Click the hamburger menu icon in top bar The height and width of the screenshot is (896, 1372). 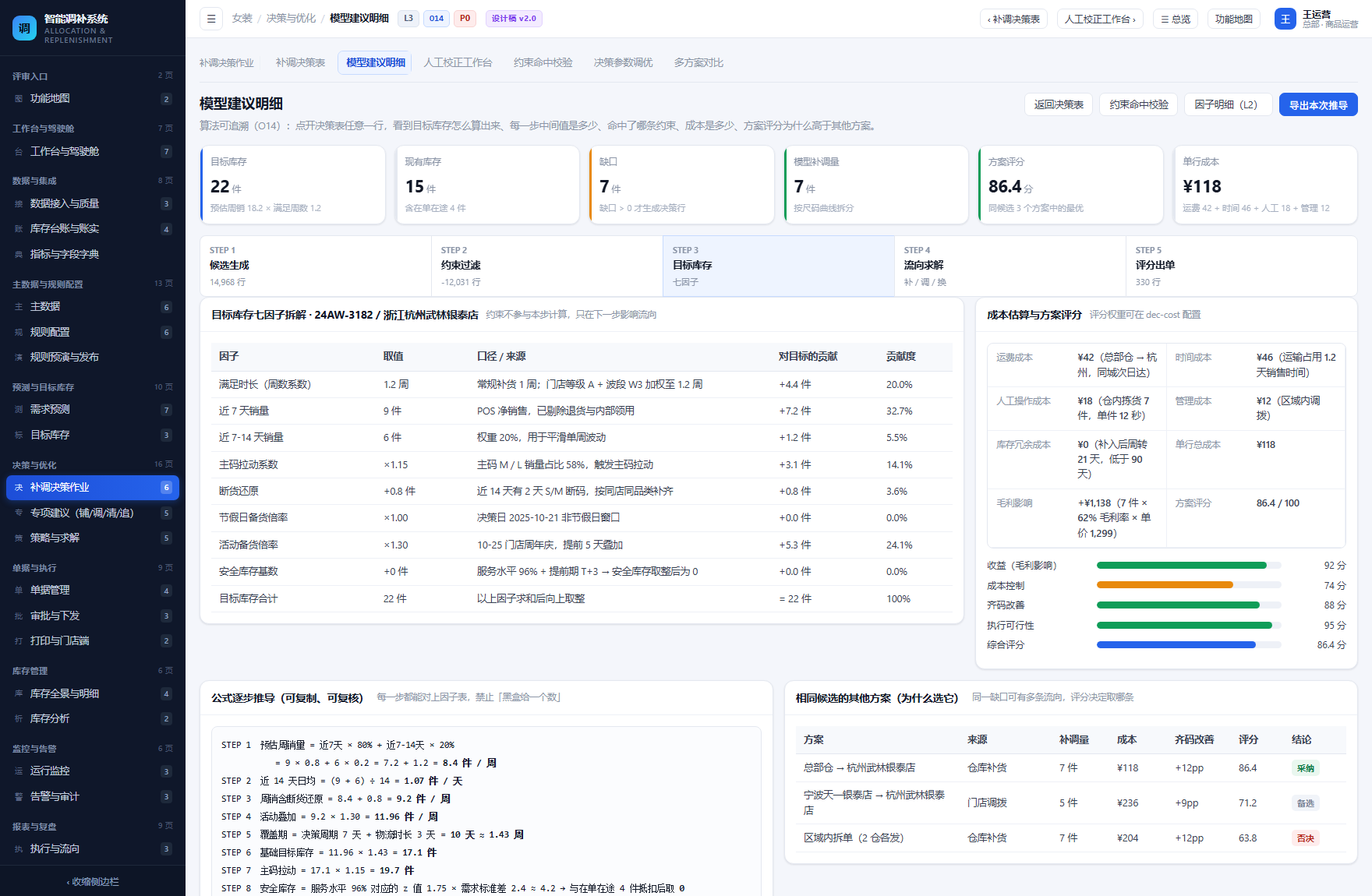(x=210, y=19)
